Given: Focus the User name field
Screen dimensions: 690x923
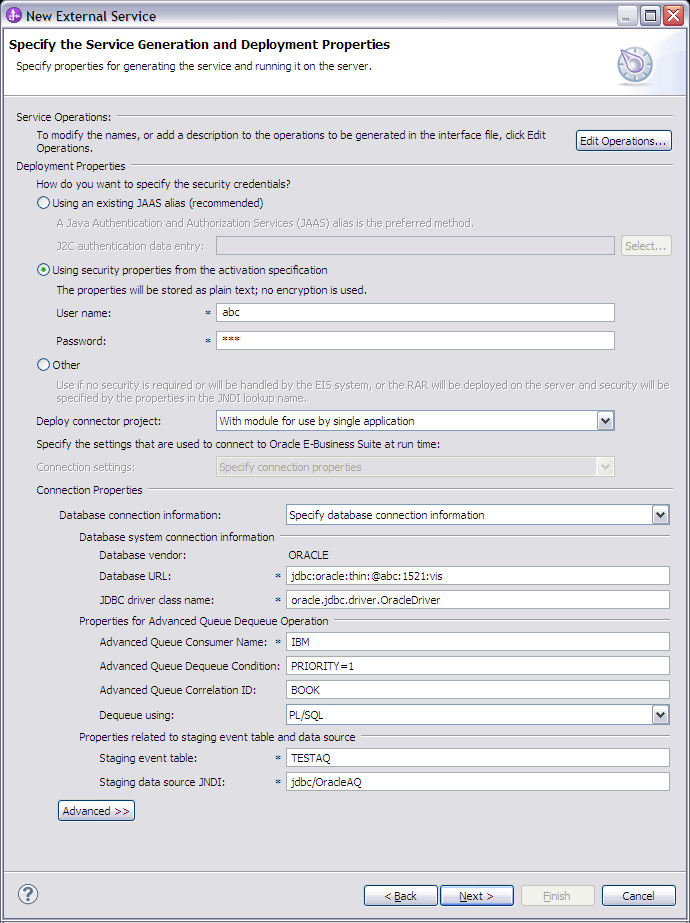Looking at the screenshot, I should (415, 313).
